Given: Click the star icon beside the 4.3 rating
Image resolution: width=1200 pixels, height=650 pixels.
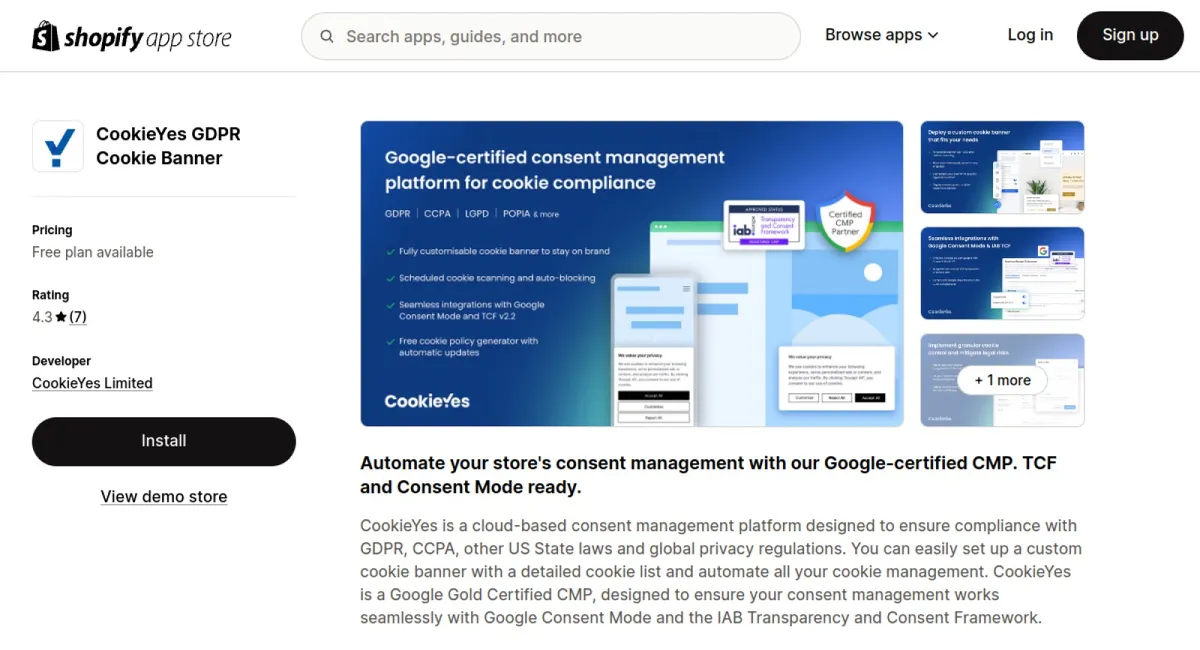Looking at the screenshot, I should [x=59, y=316].
